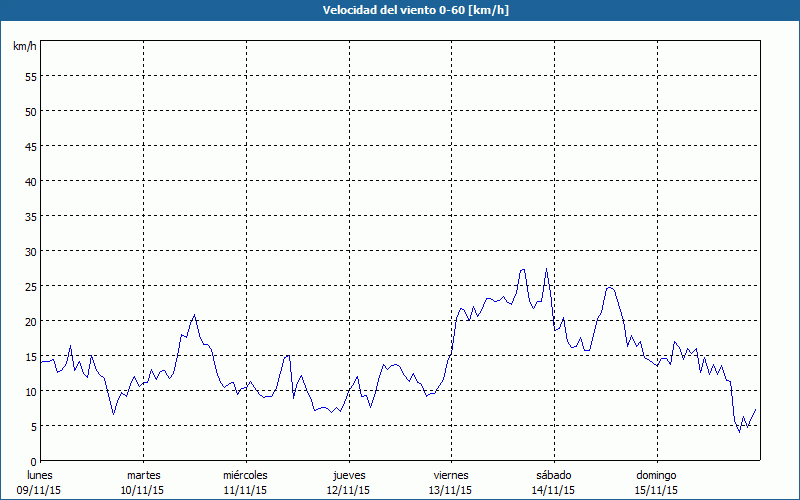Select the 'lunes 09/11/15' date label

pos(39,482)
